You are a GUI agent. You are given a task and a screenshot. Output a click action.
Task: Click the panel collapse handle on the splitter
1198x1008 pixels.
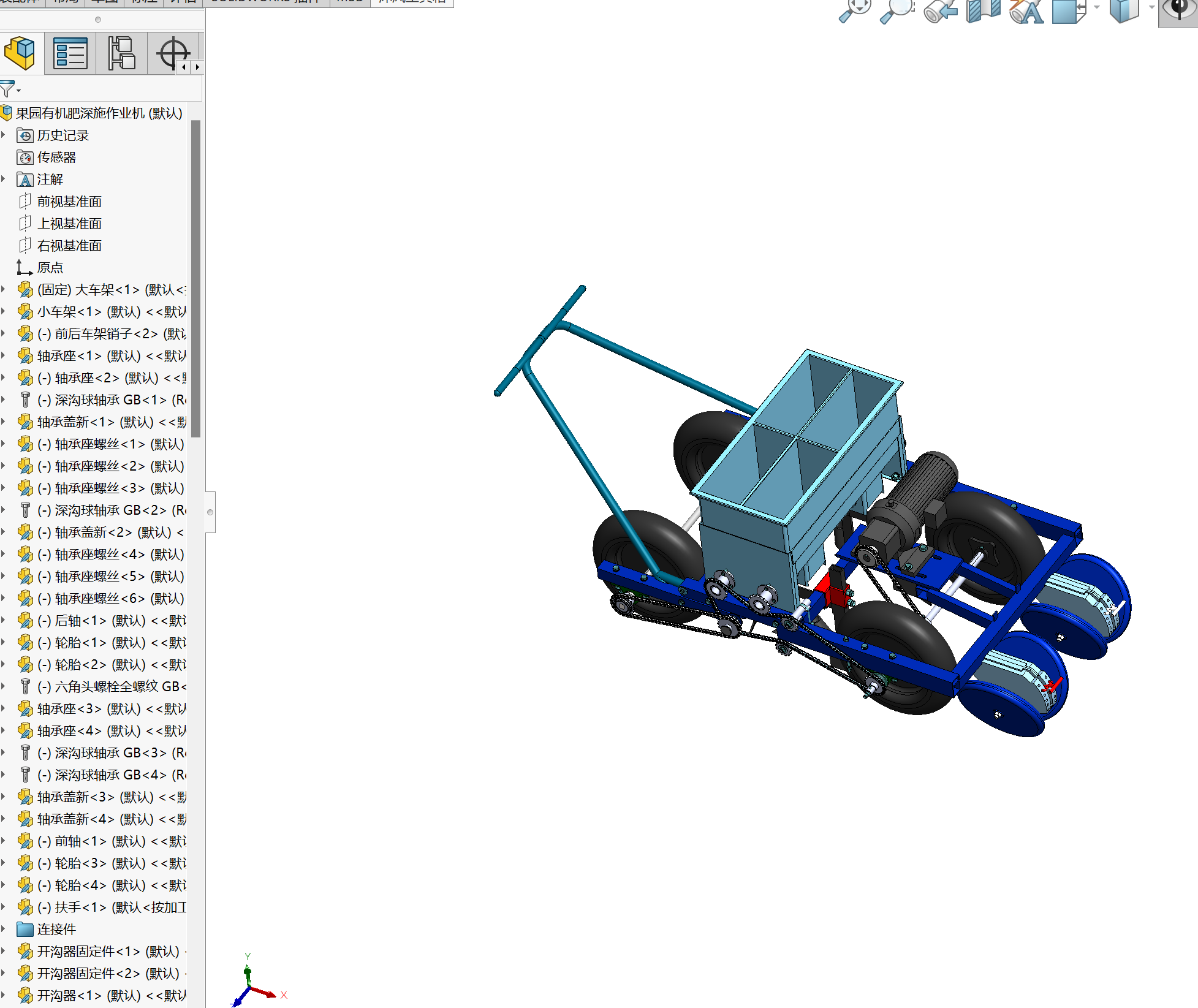pos(210,512)
